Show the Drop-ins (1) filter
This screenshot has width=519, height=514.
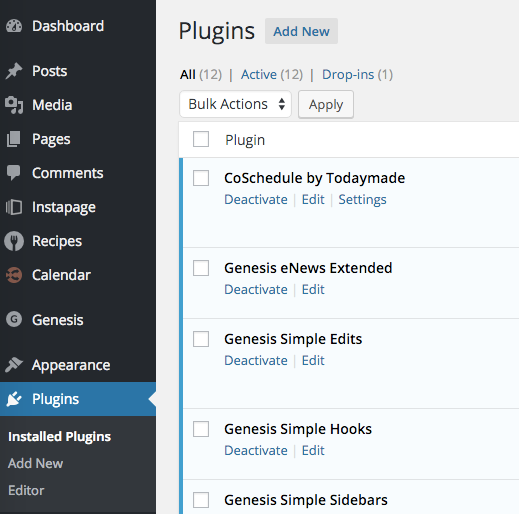[x=357, y=74]
